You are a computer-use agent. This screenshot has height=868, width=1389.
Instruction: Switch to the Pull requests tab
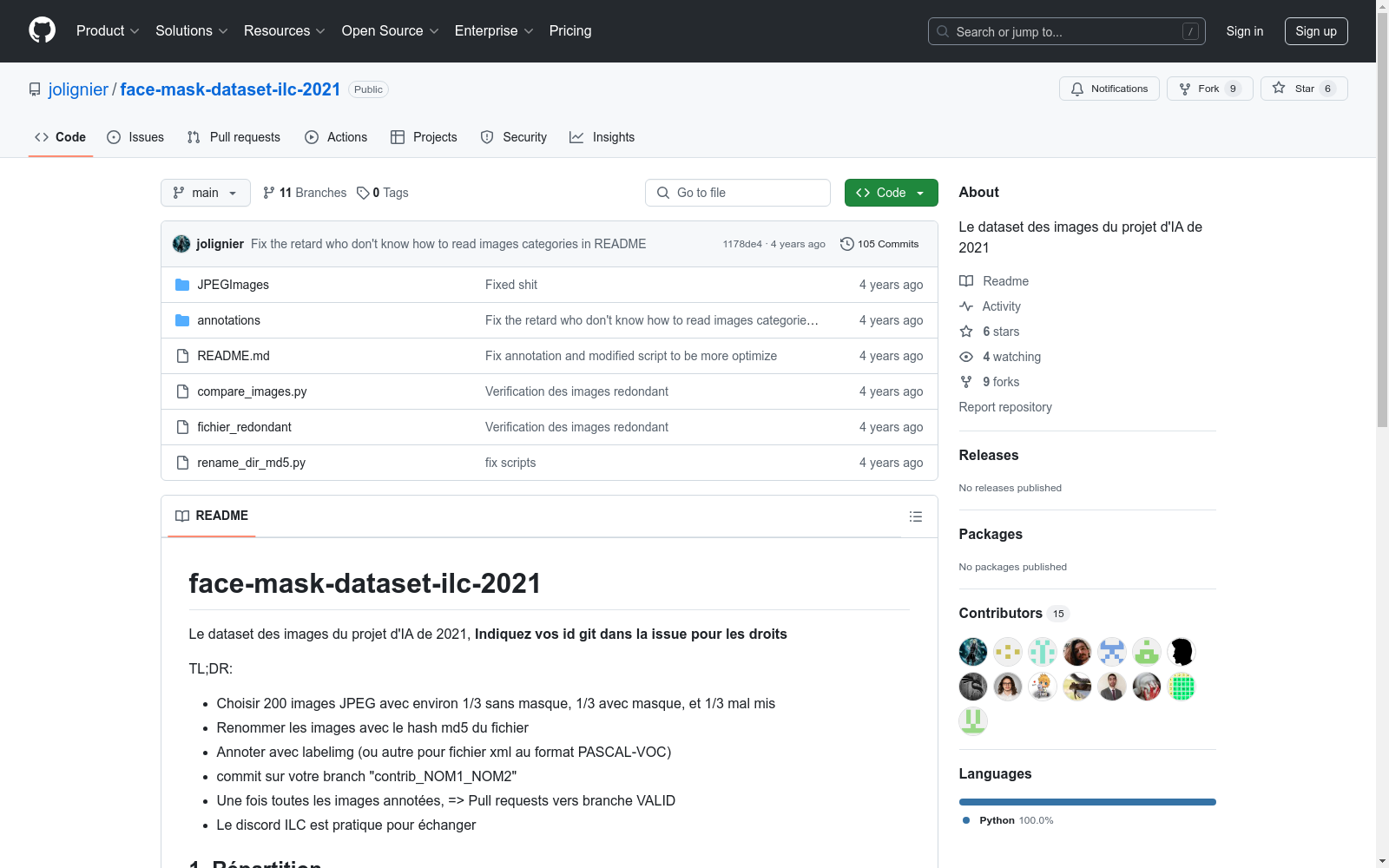coord(234,137)
